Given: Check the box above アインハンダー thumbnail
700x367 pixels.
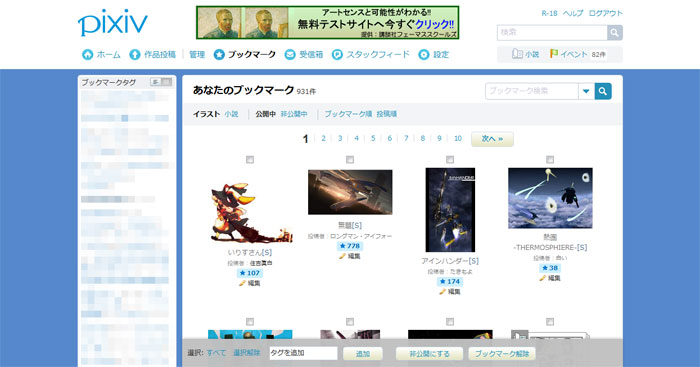Looking at the screenshot, I should [450, 159].
